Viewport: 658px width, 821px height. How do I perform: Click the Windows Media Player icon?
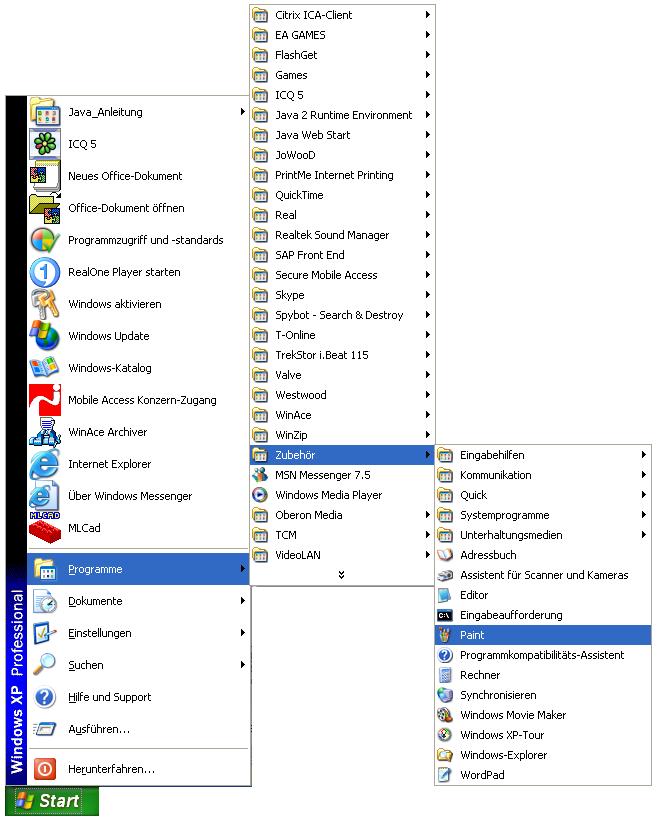pyautogui.click(x=260, y=495)
